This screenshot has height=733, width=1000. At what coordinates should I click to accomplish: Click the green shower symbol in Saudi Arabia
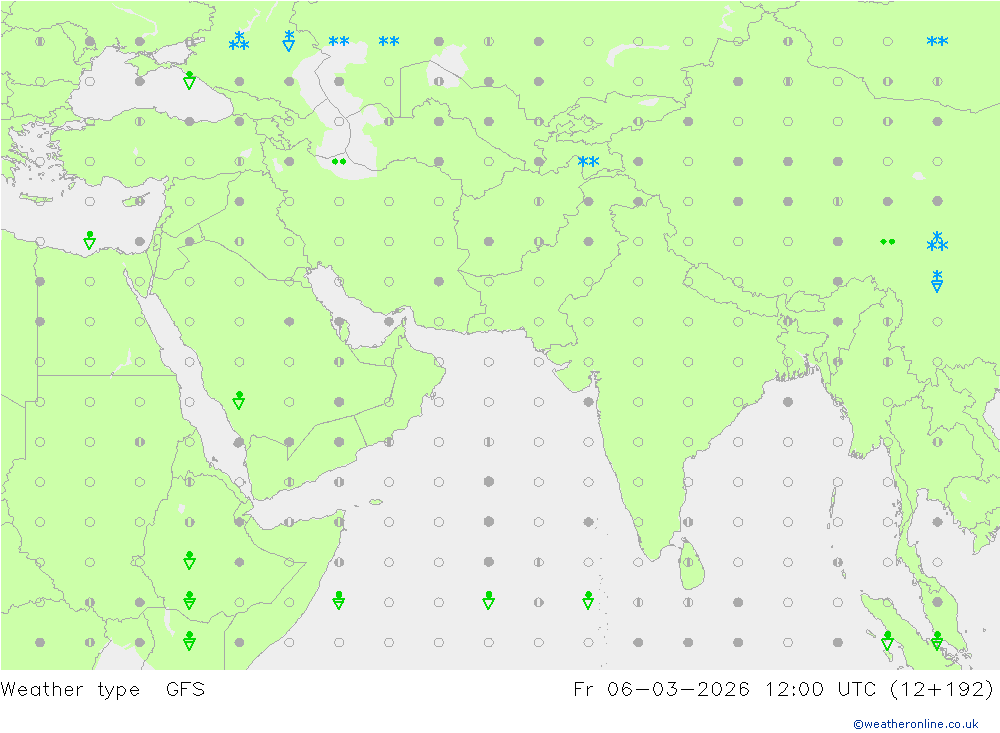[239, 400]
